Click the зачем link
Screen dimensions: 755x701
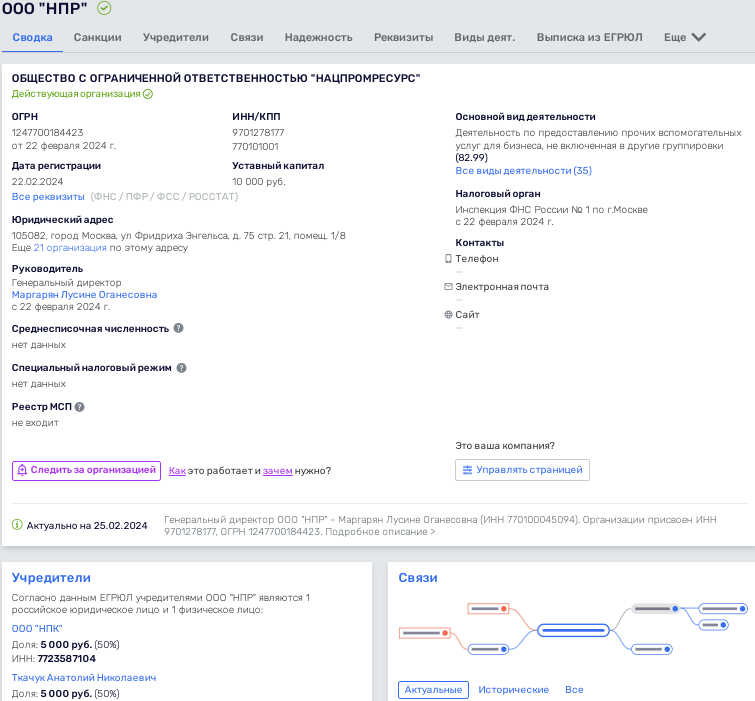pos(277,470)
